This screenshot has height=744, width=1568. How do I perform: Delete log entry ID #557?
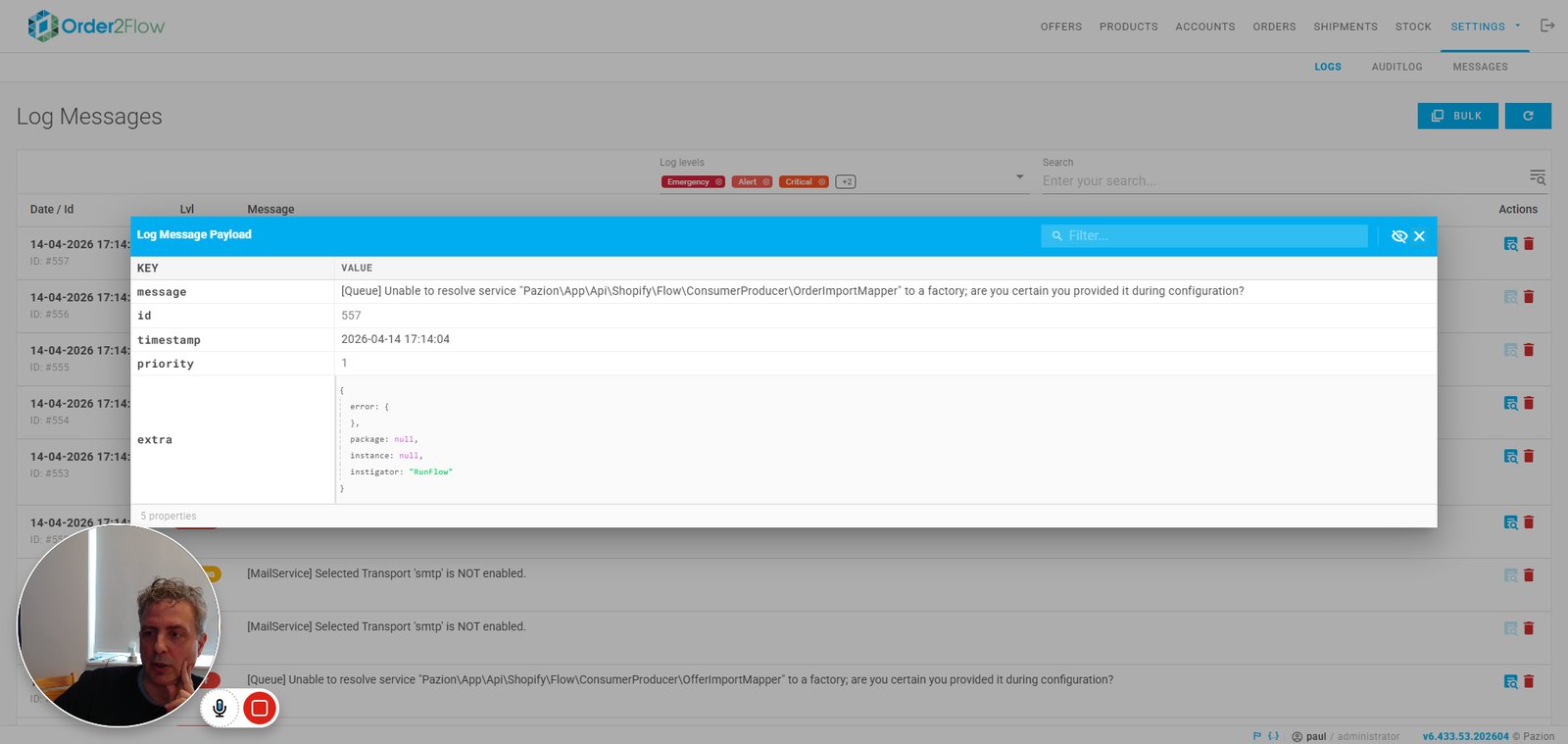[1529, 244]
